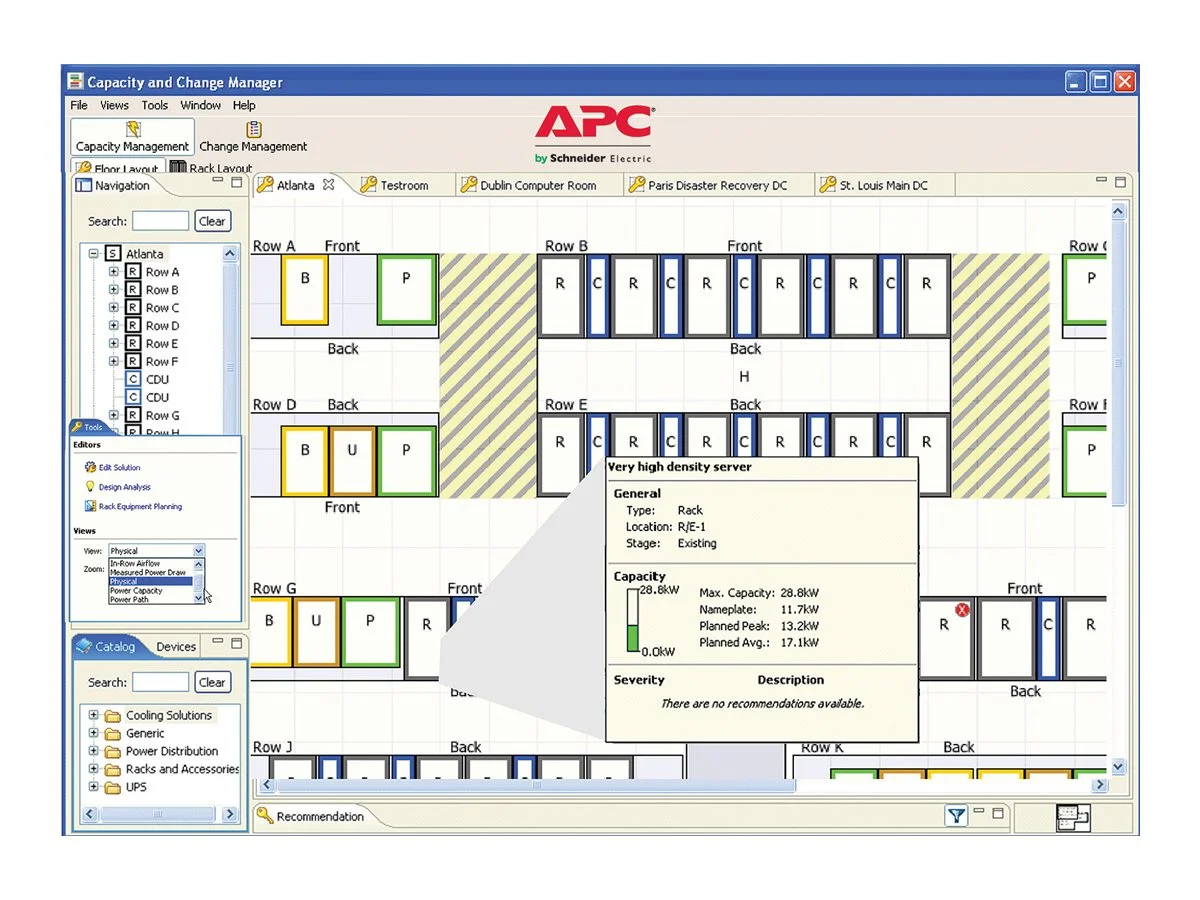Select the Design Analysis lightbulb icon
1200x900 pixels.
[x=91, y=487]
